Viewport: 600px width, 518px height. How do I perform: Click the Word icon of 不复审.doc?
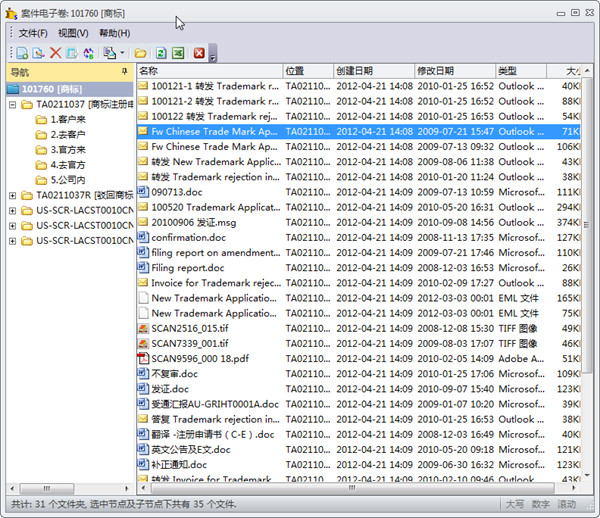pyautogui.click(x=143, y=373)
